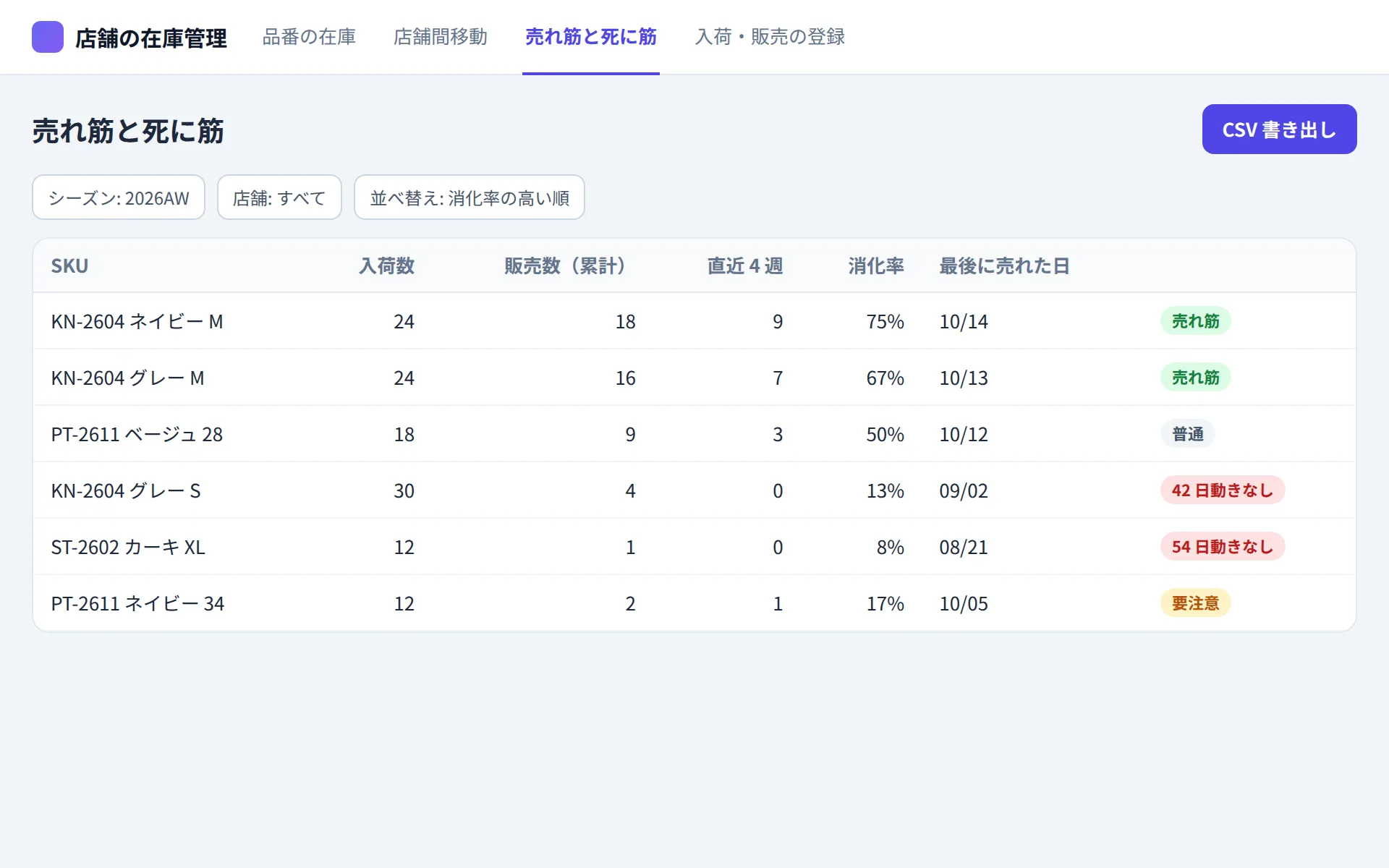1389x868 pixels.
Task: Click the 10/14 last sold date
Action: click(x=964, y=322)
